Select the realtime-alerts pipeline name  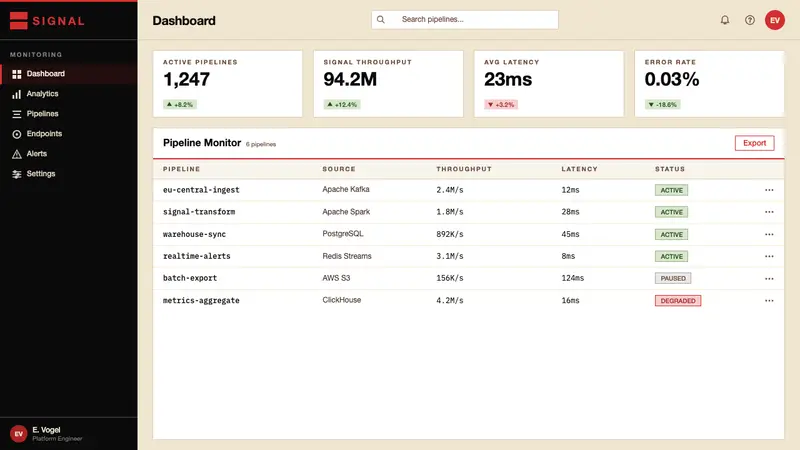tap(196, 256)
